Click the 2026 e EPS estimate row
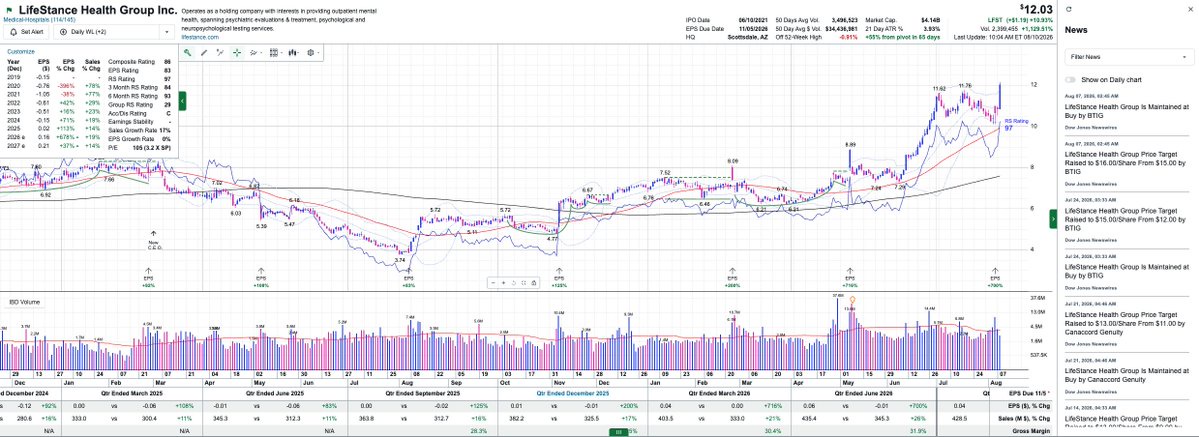Image resolution: width=1199 pixels, height=437 pixels. click(x=54, y=139)
